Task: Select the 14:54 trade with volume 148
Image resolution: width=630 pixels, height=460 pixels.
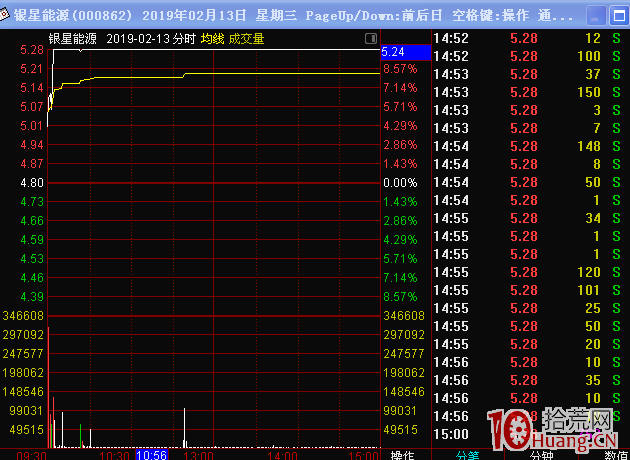Action: 531,146
